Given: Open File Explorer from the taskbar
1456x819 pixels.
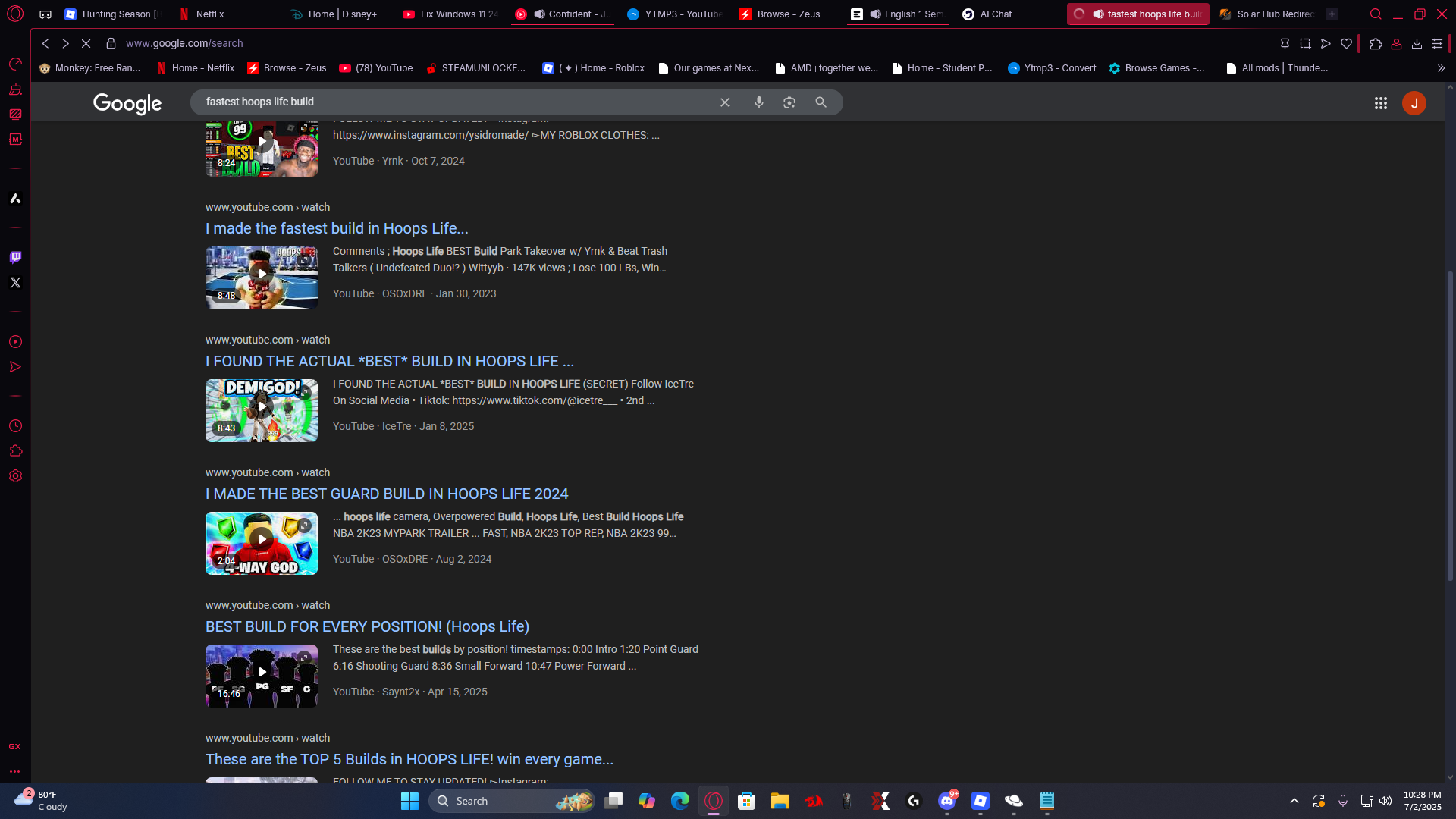Looking at the screenshot, I should click(x=780, y=801).
